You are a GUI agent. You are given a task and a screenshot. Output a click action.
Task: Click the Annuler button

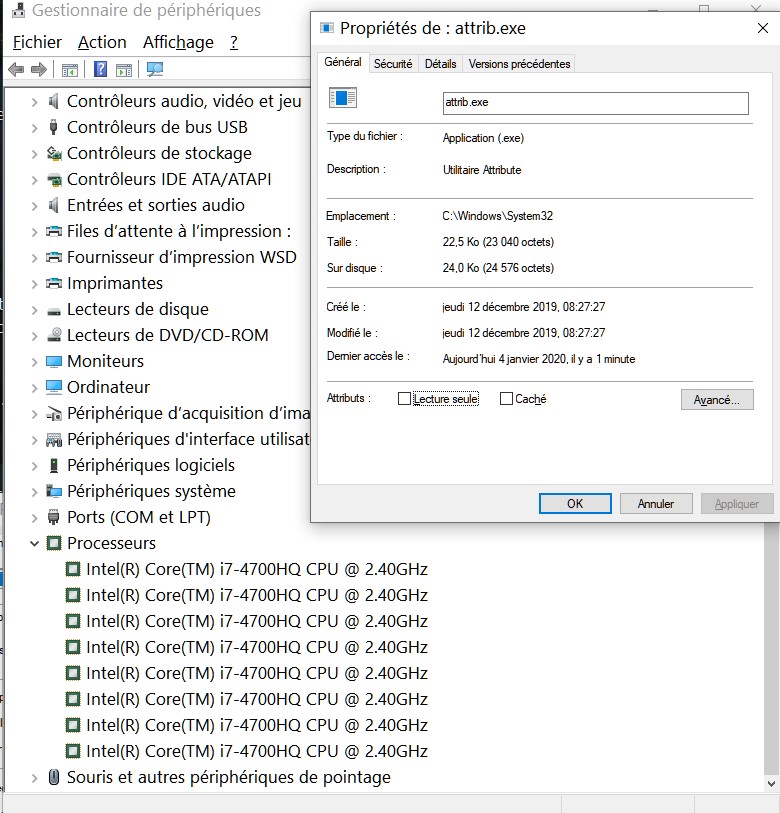pos(656,503)
